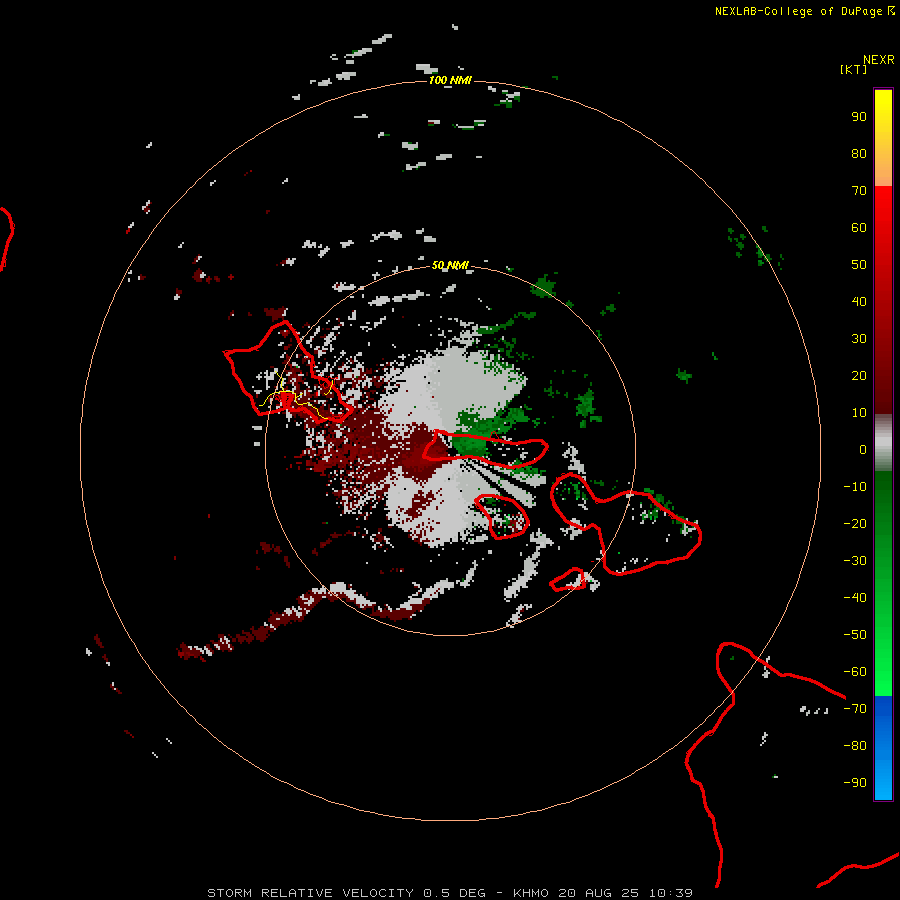Click the 90 value on the velocity scale
The width and height of the screenshot is (900, 900).
point(859,117)
